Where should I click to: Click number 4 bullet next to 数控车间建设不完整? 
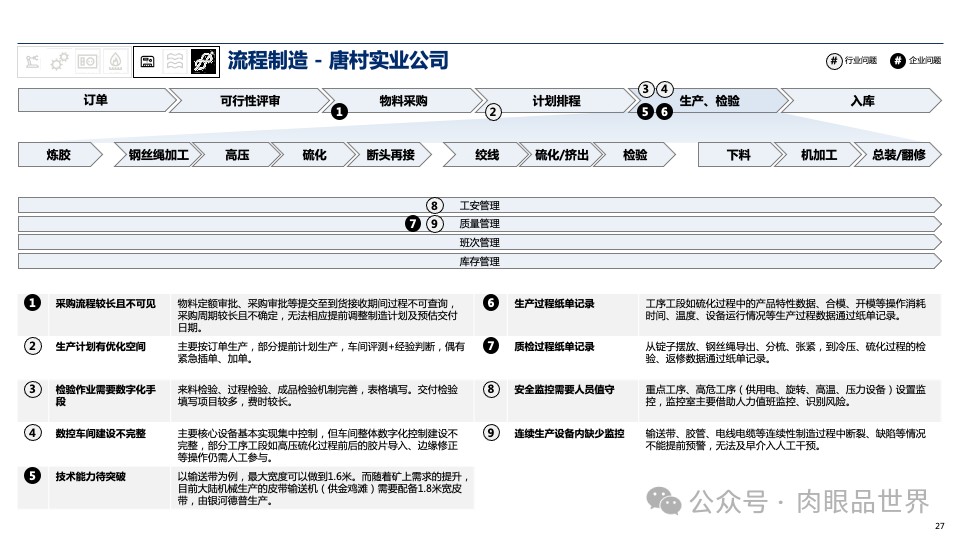[x=32, y=433]
